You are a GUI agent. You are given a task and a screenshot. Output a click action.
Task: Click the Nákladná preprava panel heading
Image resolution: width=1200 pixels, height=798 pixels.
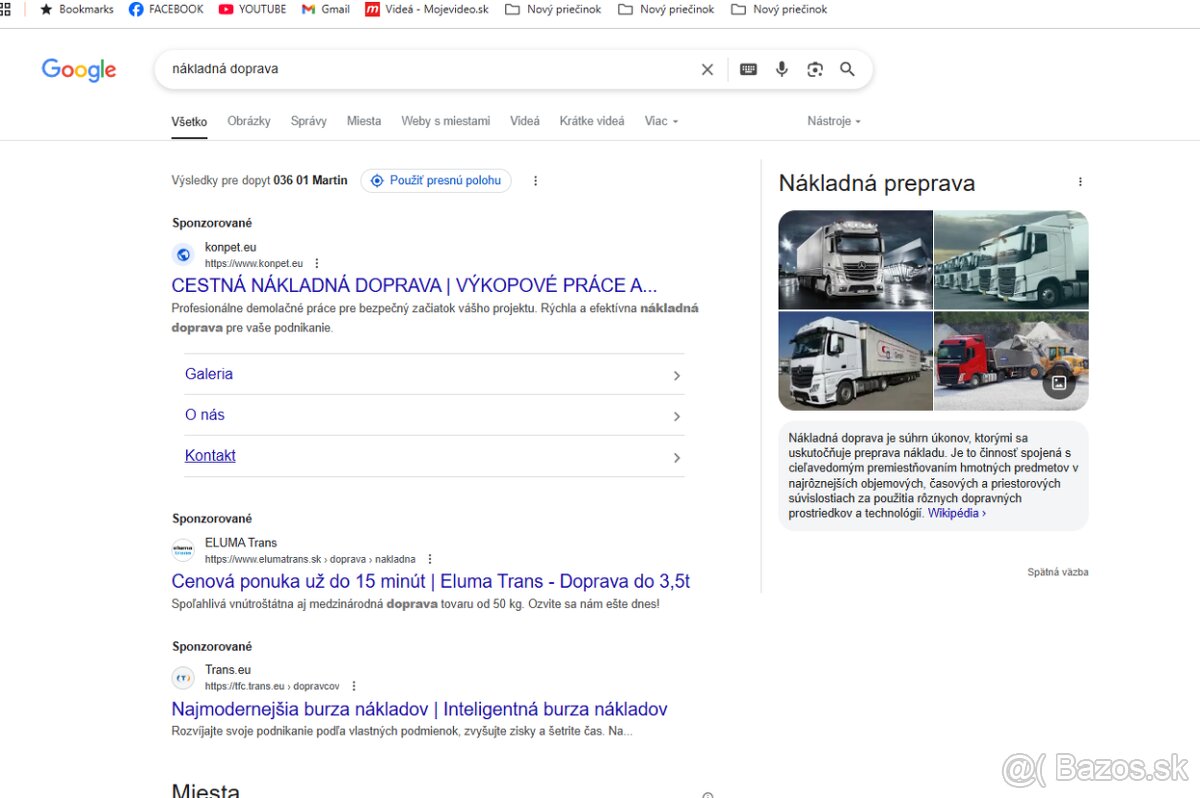click(x=877, y=183)
